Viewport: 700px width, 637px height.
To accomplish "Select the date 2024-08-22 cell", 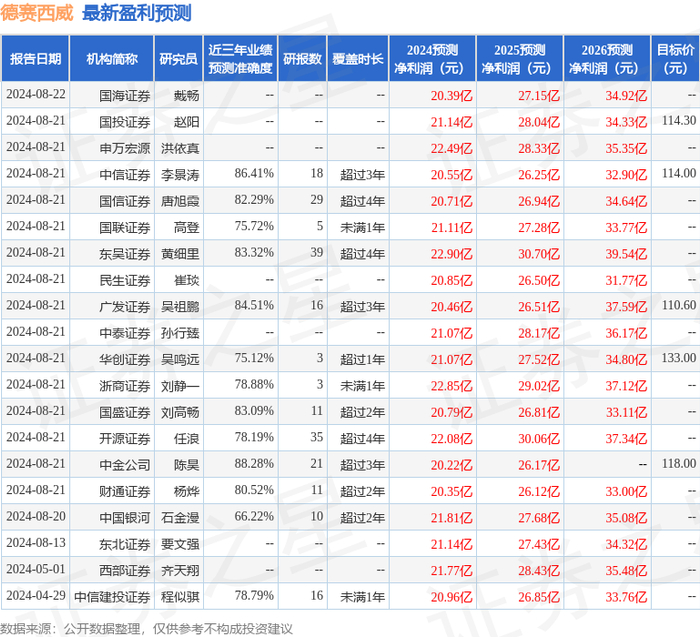I will point(36,95).
